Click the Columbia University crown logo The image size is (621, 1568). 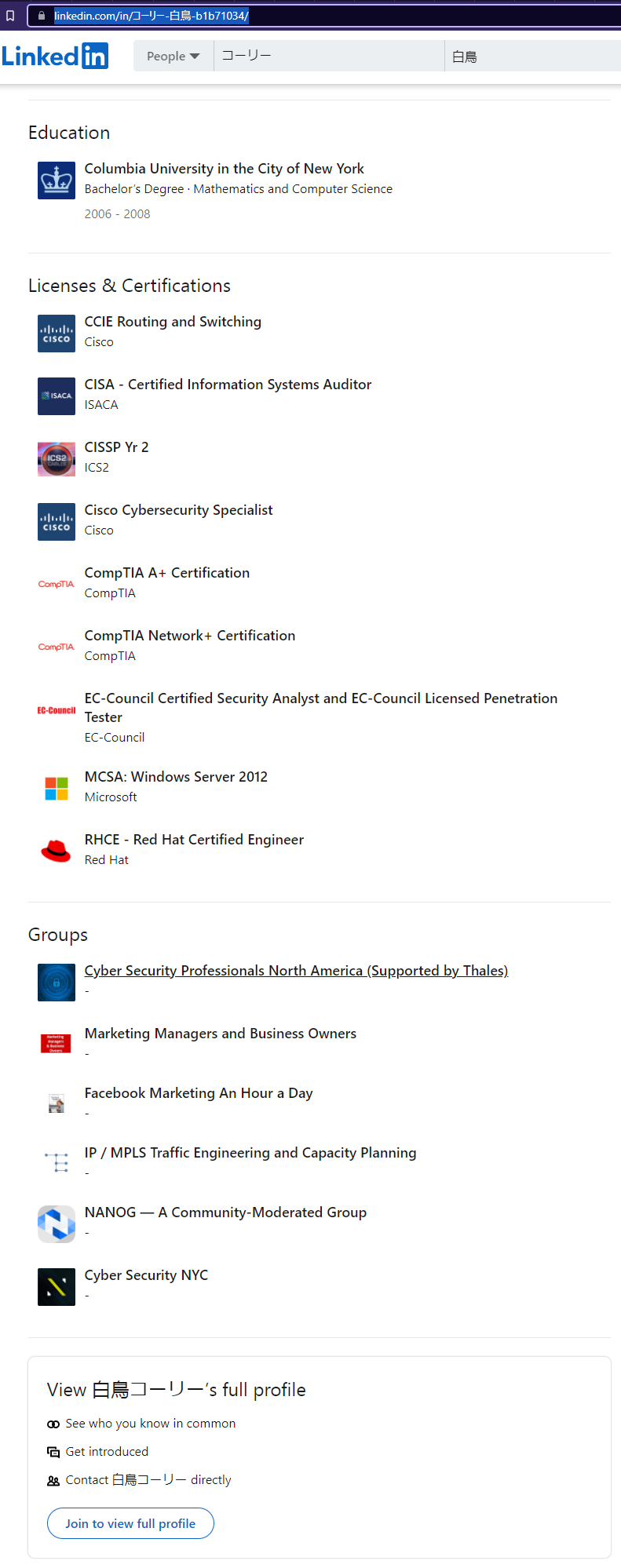click(x=57, y=181)
